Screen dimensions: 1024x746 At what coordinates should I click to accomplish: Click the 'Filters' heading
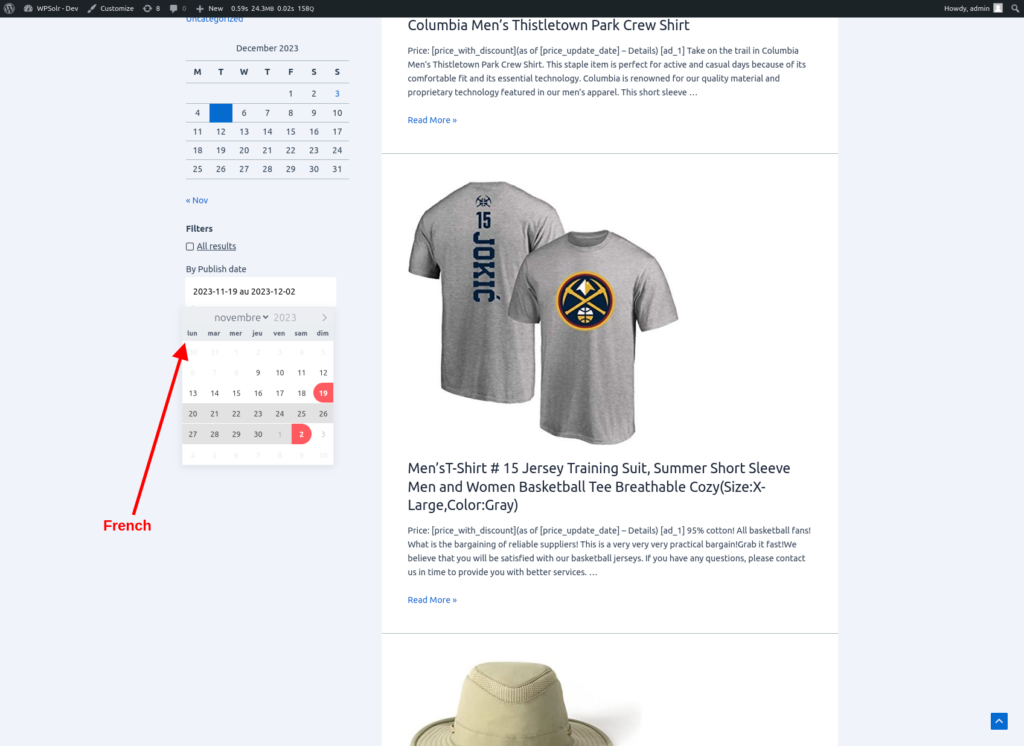pyautogui.click(x=199, y=229)
